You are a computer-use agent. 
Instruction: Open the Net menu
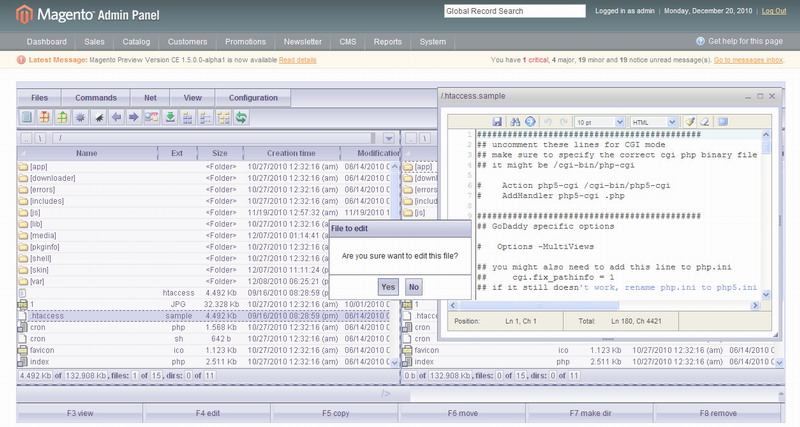(150, 97)
